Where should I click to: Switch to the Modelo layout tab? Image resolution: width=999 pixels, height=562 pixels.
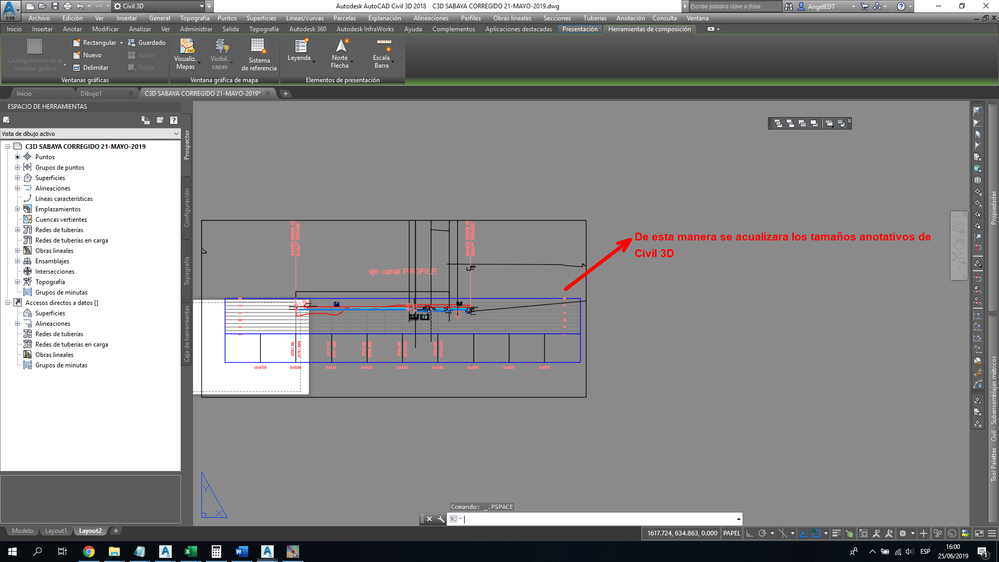[22, 531]
